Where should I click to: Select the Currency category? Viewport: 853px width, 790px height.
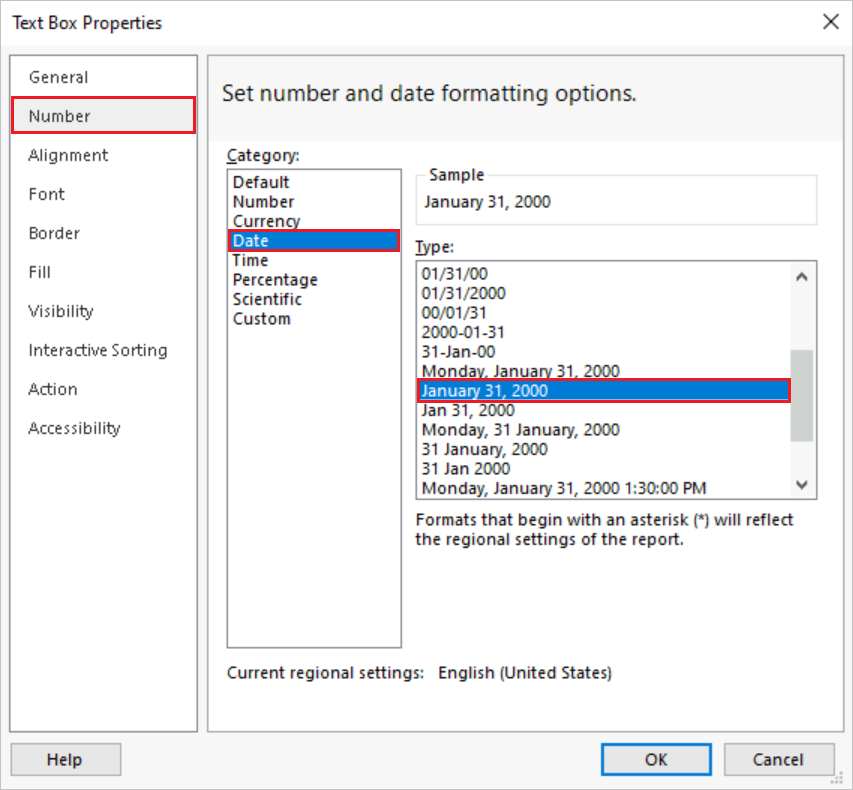(x=266, y=220)
